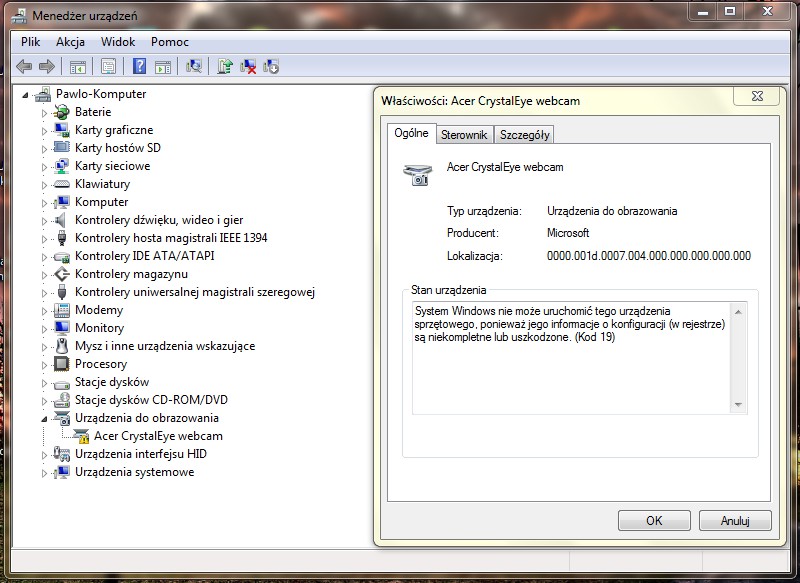Select the IDE ATA/ATAPI controller icon
The width and height of the screenshot is (800, 583).
[62, 256]
